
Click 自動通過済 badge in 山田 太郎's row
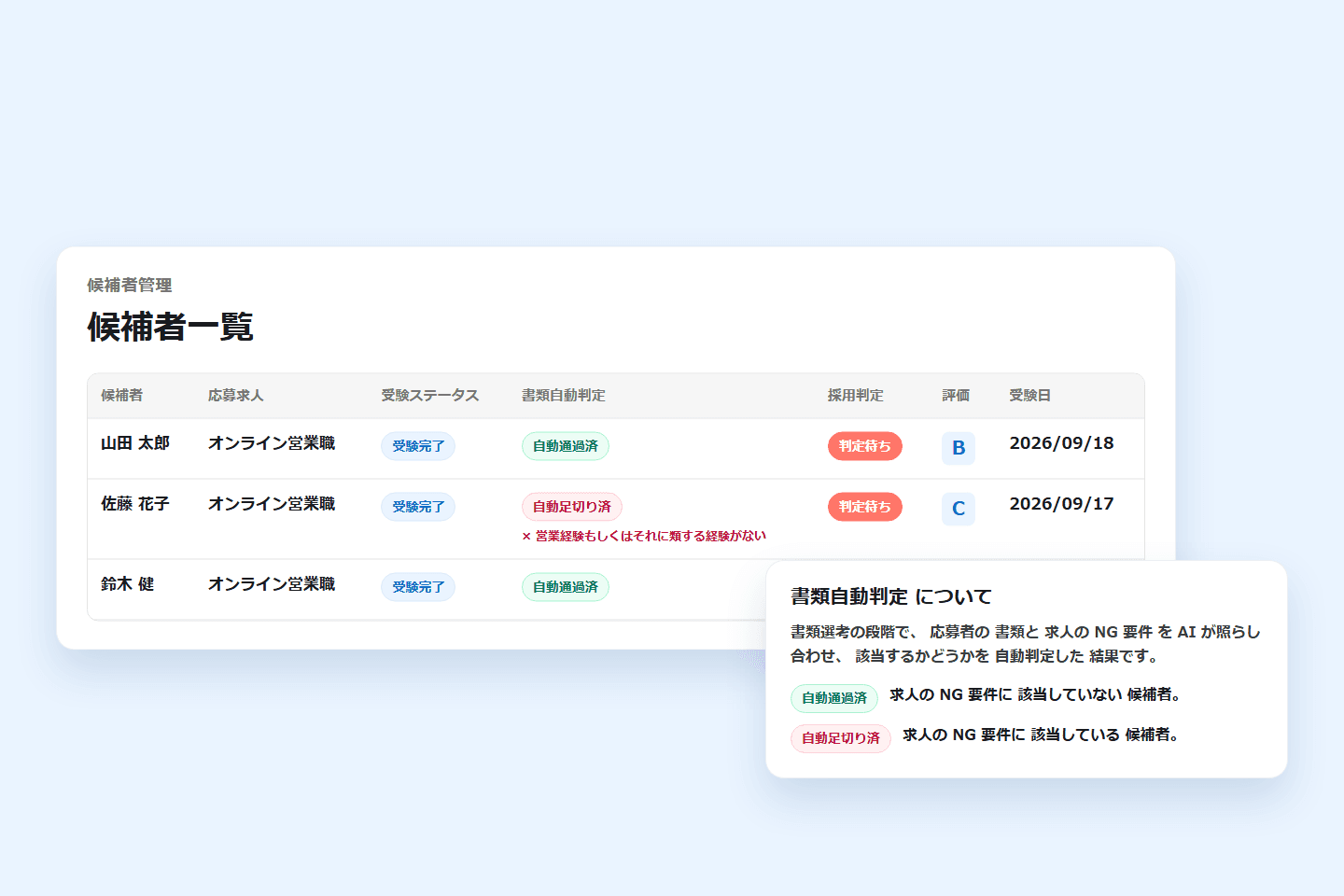tap(566, 446)
